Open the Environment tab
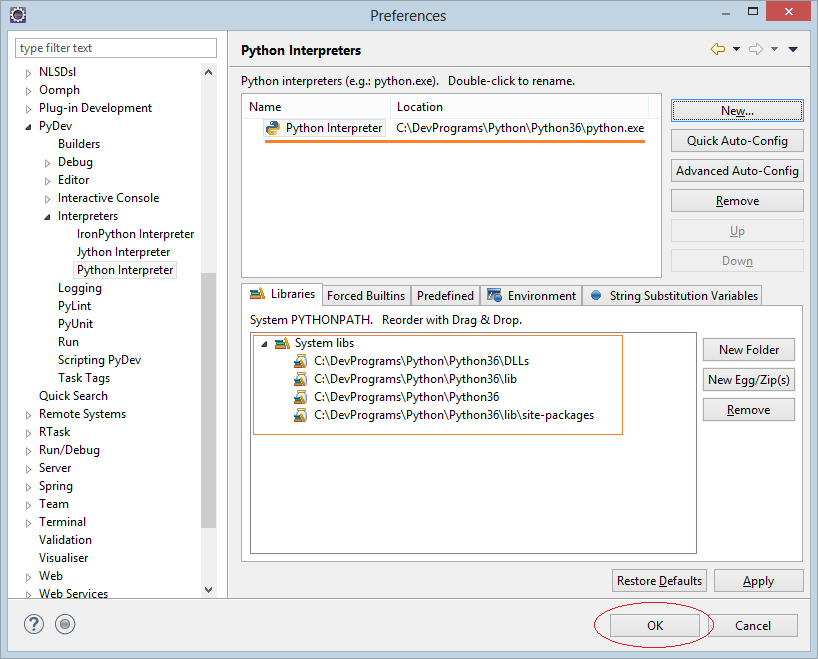 point(531,296)
